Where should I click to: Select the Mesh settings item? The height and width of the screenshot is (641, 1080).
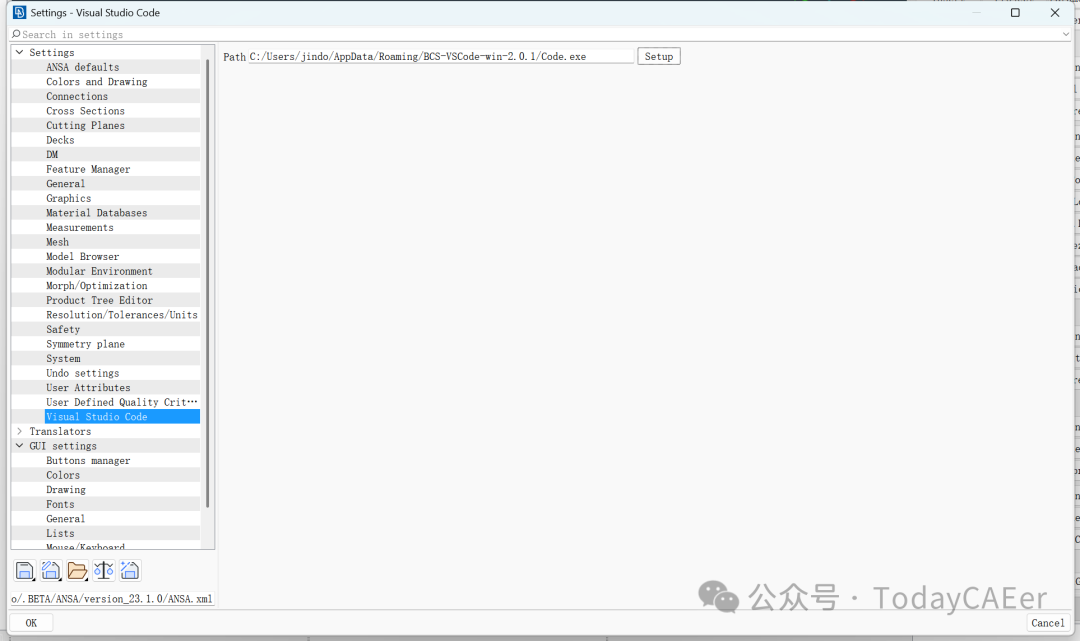coord(57,242)
